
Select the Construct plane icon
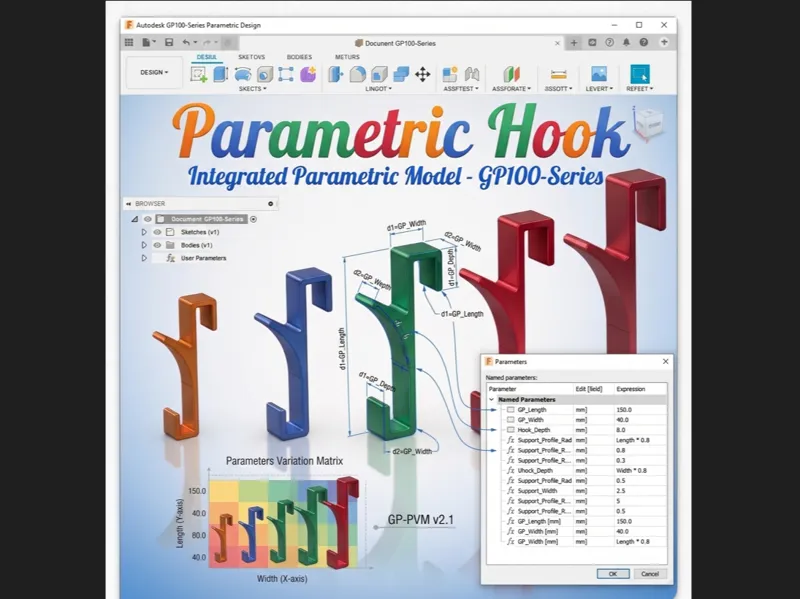511,74
